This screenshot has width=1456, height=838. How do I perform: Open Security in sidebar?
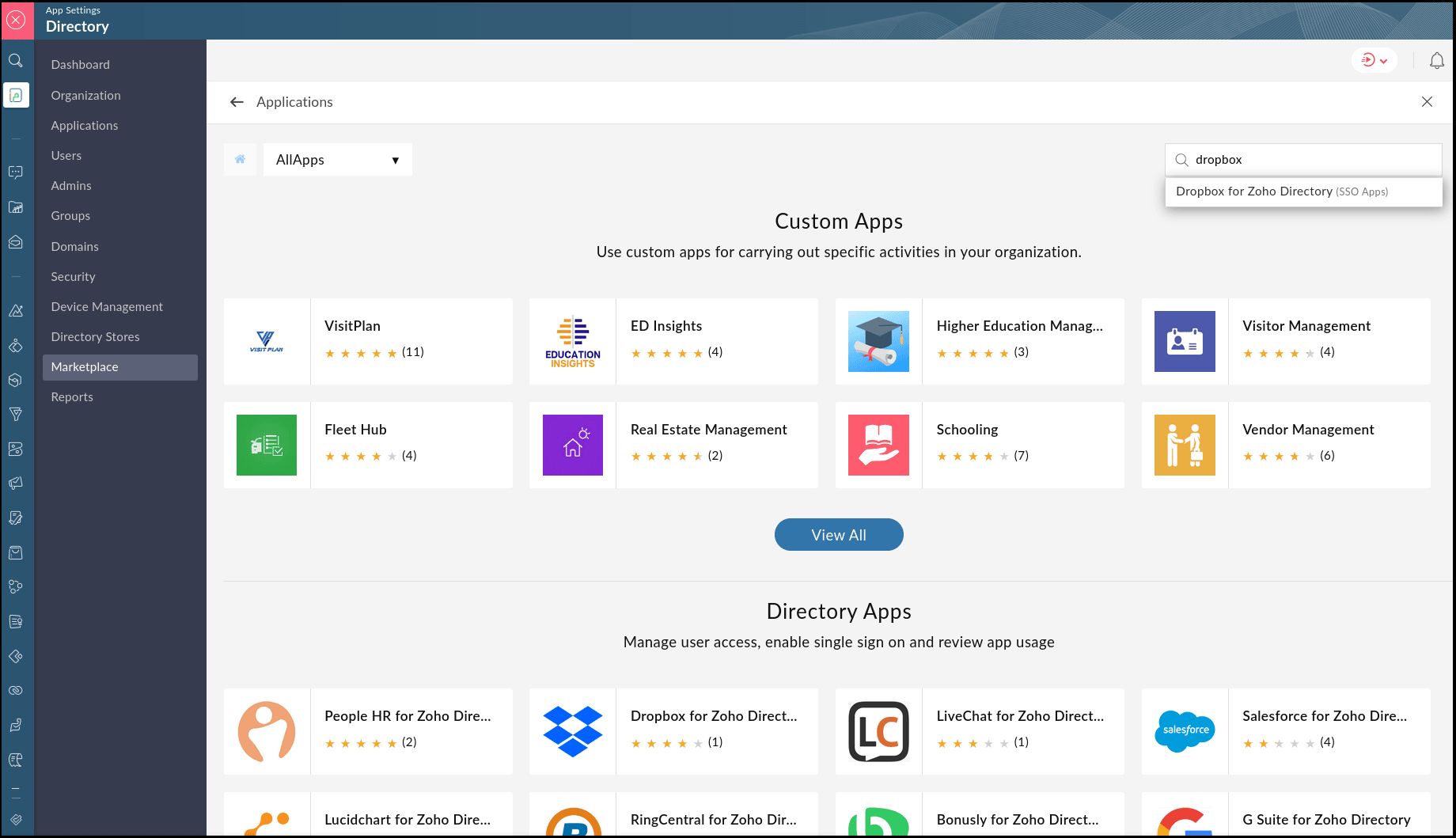coord(73,277)
